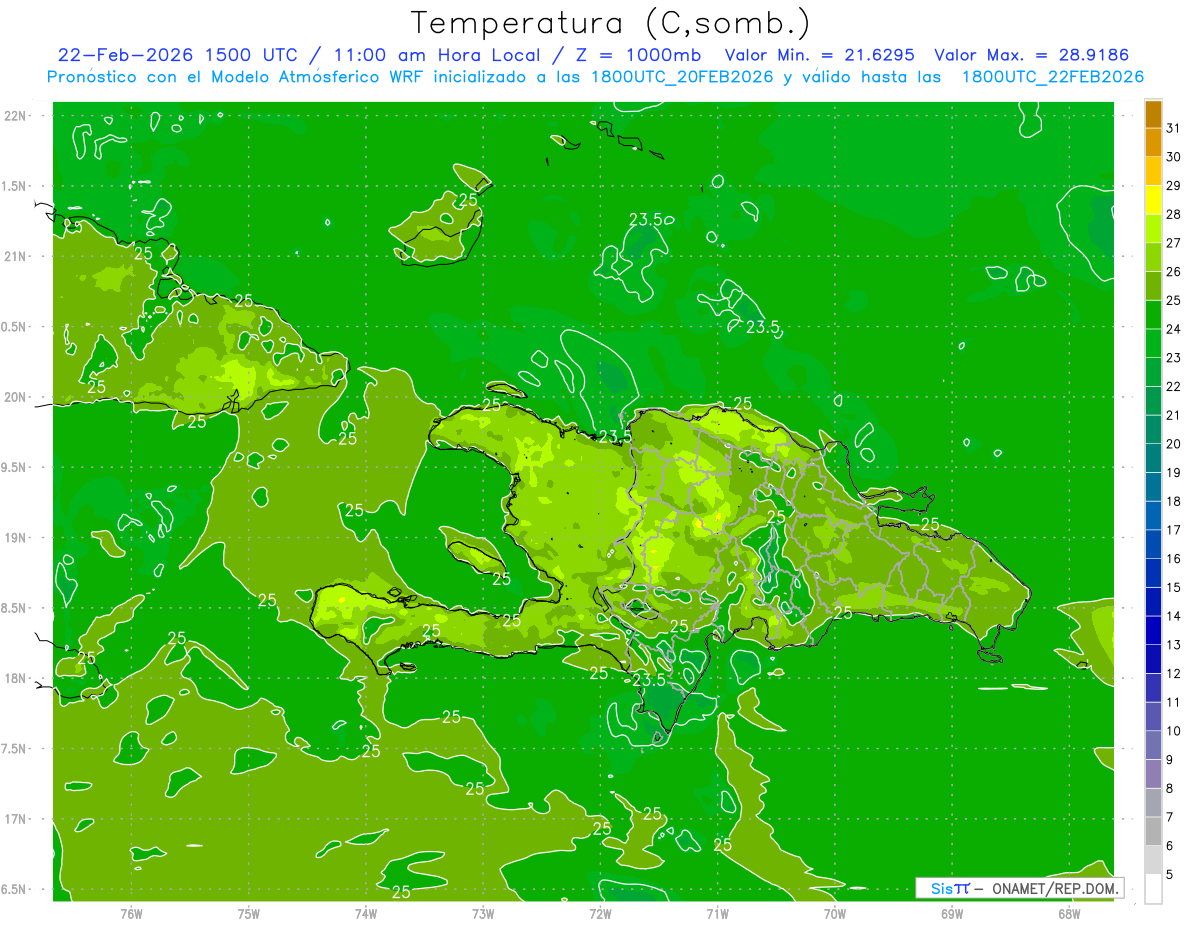The width and height of the screenshot is (1200, 927).
Task: Click the orange swatch between 30 and 31
Action: (x=1153, y=143)
